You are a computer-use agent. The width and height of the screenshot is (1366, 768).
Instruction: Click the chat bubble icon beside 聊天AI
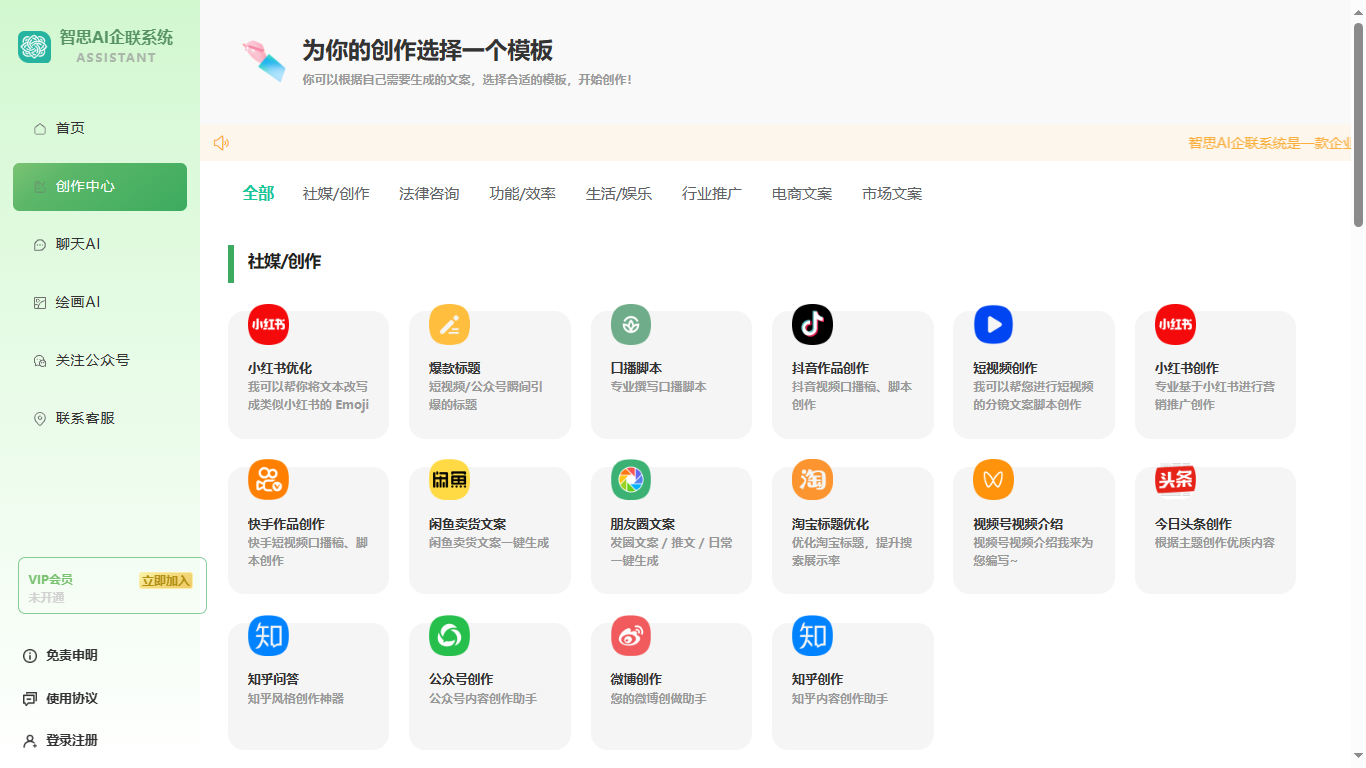pos(40,245)
